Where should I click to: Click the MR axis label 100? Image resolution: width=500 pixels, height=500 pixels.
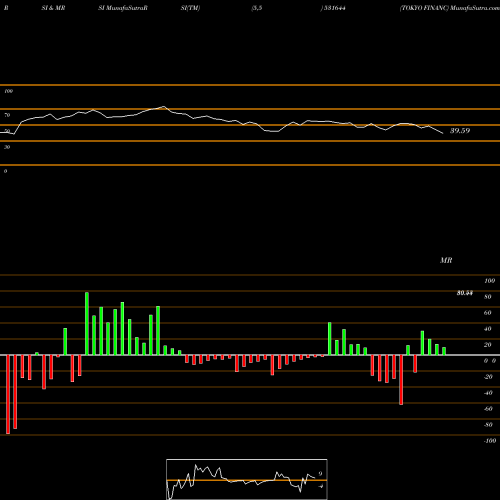coord(490,281)
